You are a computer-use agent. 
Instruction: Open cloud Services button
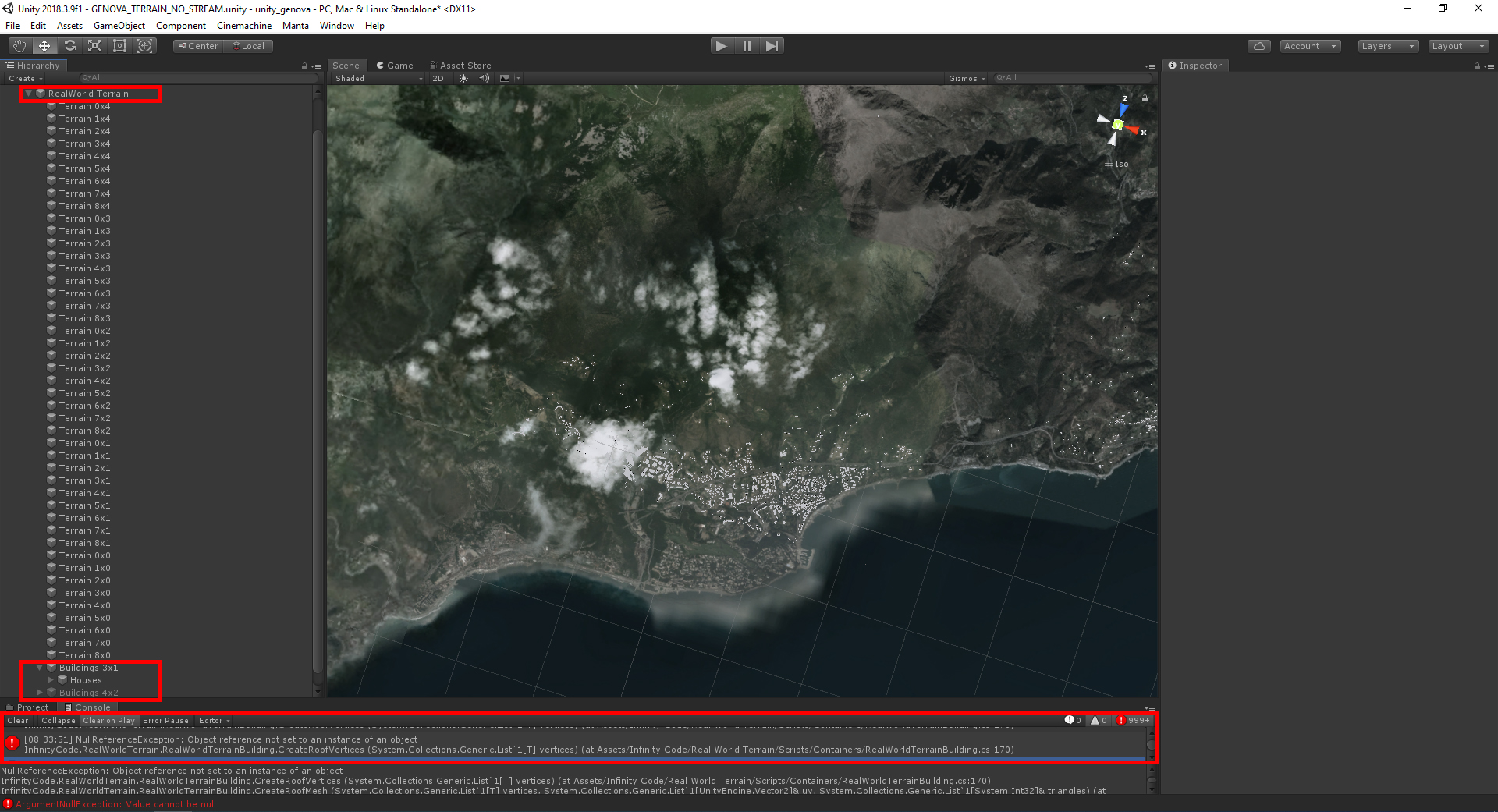point(1258,46)
